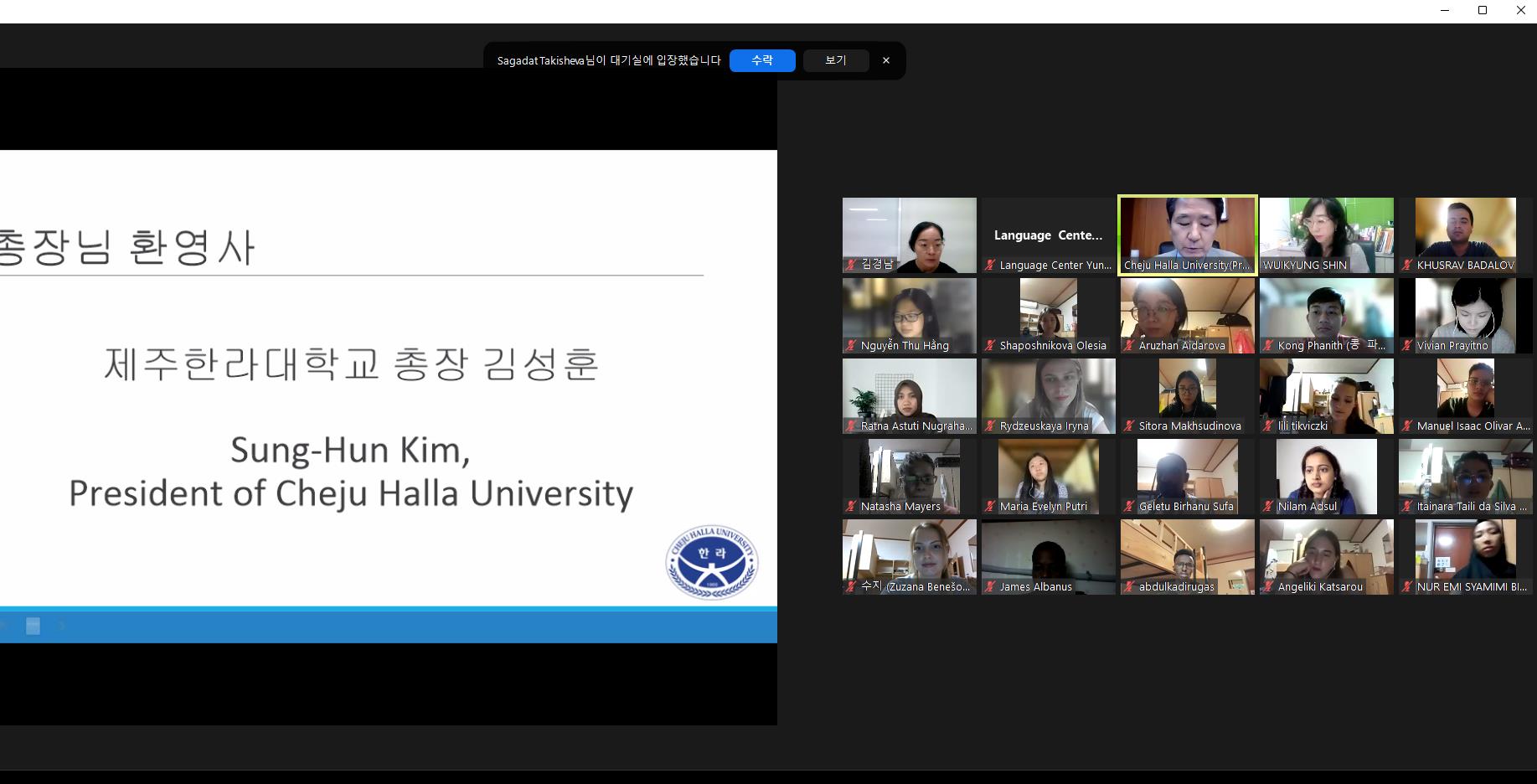Select Itainara Taili da Silva tile
1537x784 pixels.
1466,477
